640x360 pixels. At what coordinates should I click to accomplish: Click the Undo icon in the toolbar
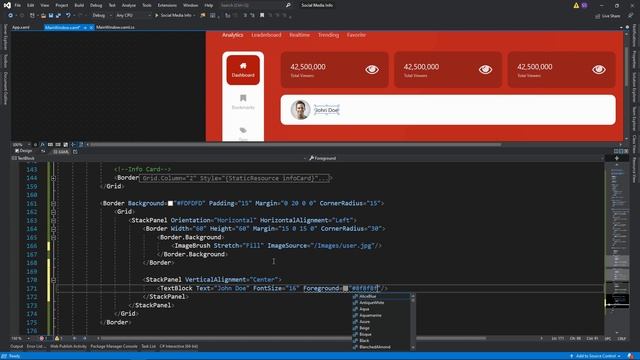pos(68,16)
